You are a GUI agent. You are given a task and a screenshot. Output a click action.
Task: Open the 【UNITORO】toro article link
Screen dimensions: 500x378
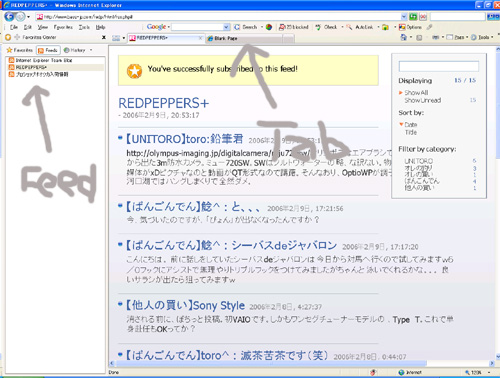[x=184, y=139]
